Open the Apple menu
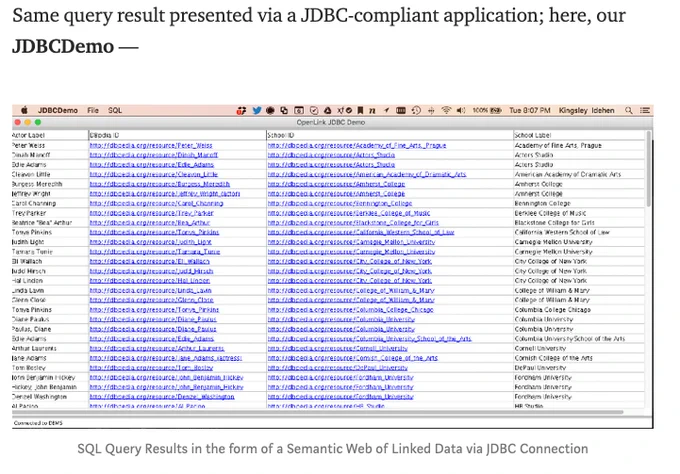Image resolution: width=680 pixels, height=474 pixels. (24, 110)
